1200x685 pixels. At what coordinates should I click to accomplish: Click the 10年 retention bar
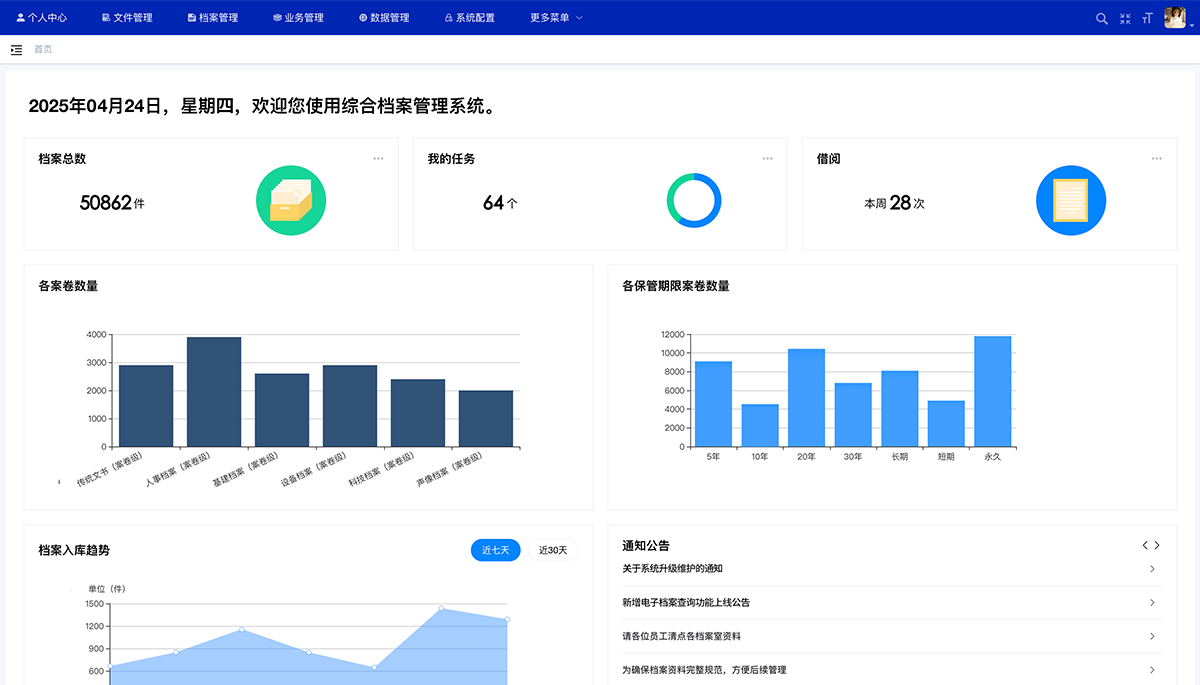[760, 426]
